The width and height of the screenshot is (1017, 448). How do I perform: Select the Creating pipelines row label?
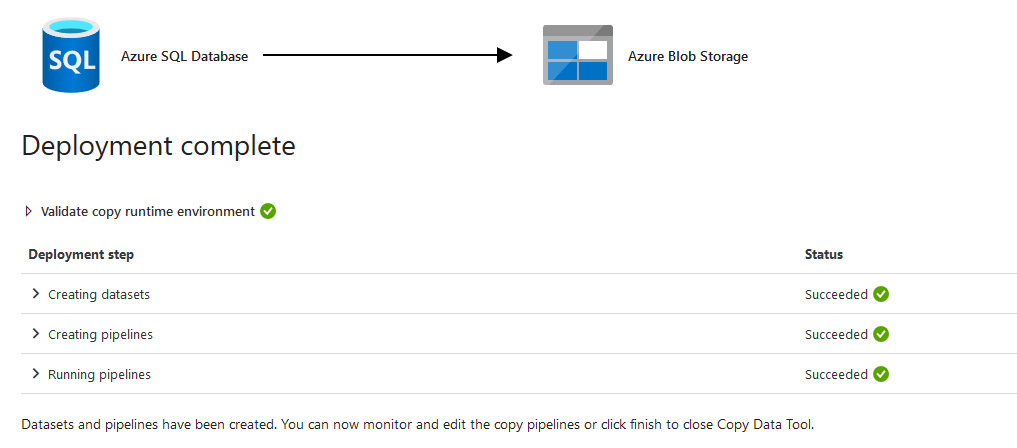[100, 335]
